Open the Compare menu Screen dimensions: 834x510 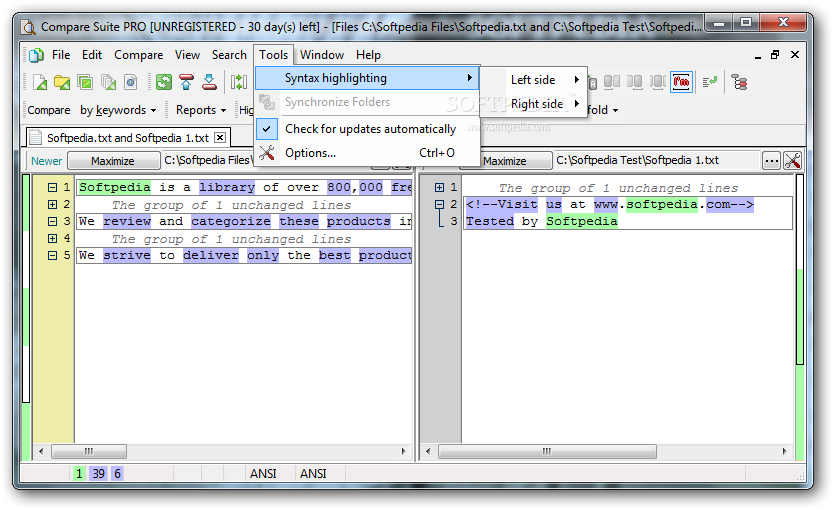pyautogui.click(x=138, y=55)
